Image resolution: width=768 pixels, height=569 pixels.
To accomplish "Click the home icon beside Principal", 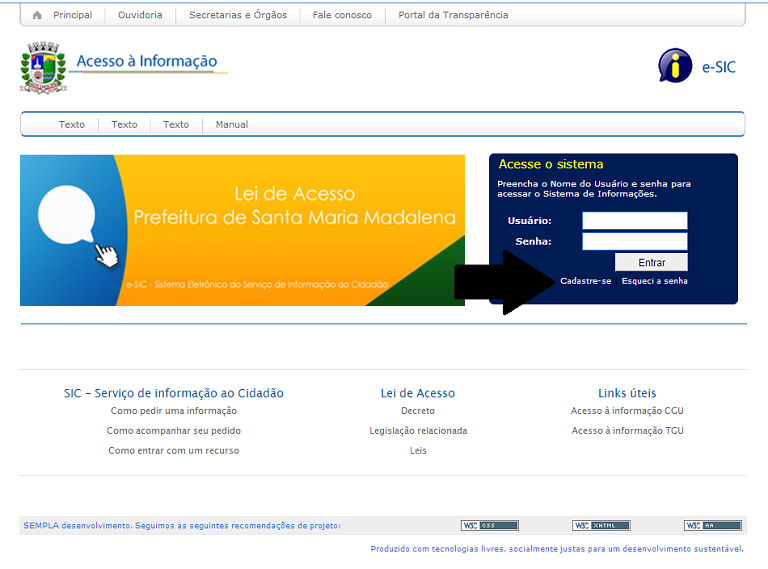I will [37, 15].
